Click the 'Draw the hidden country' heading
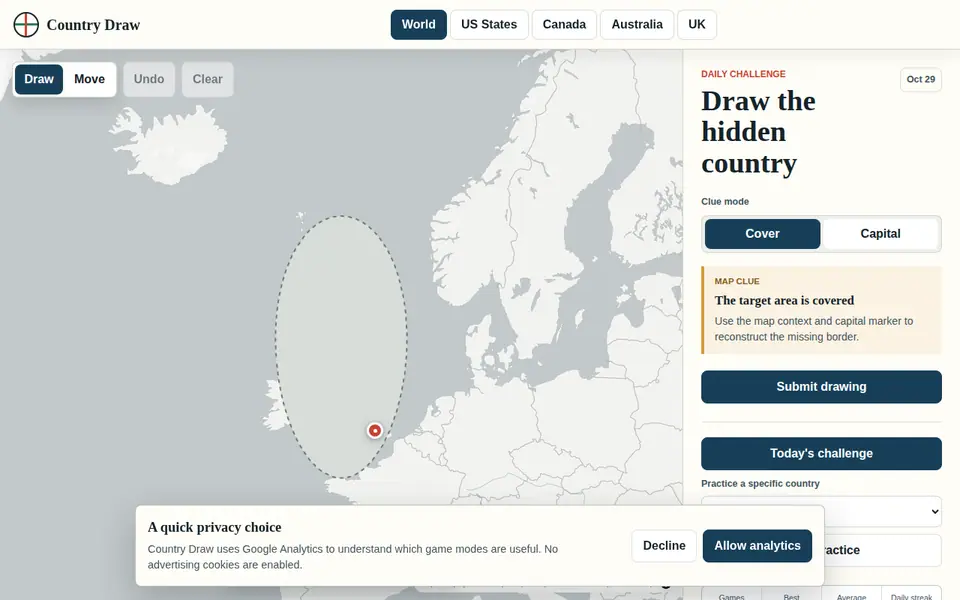Image resolution: width=960 pixels, height=600 pixels. point(759,132)
